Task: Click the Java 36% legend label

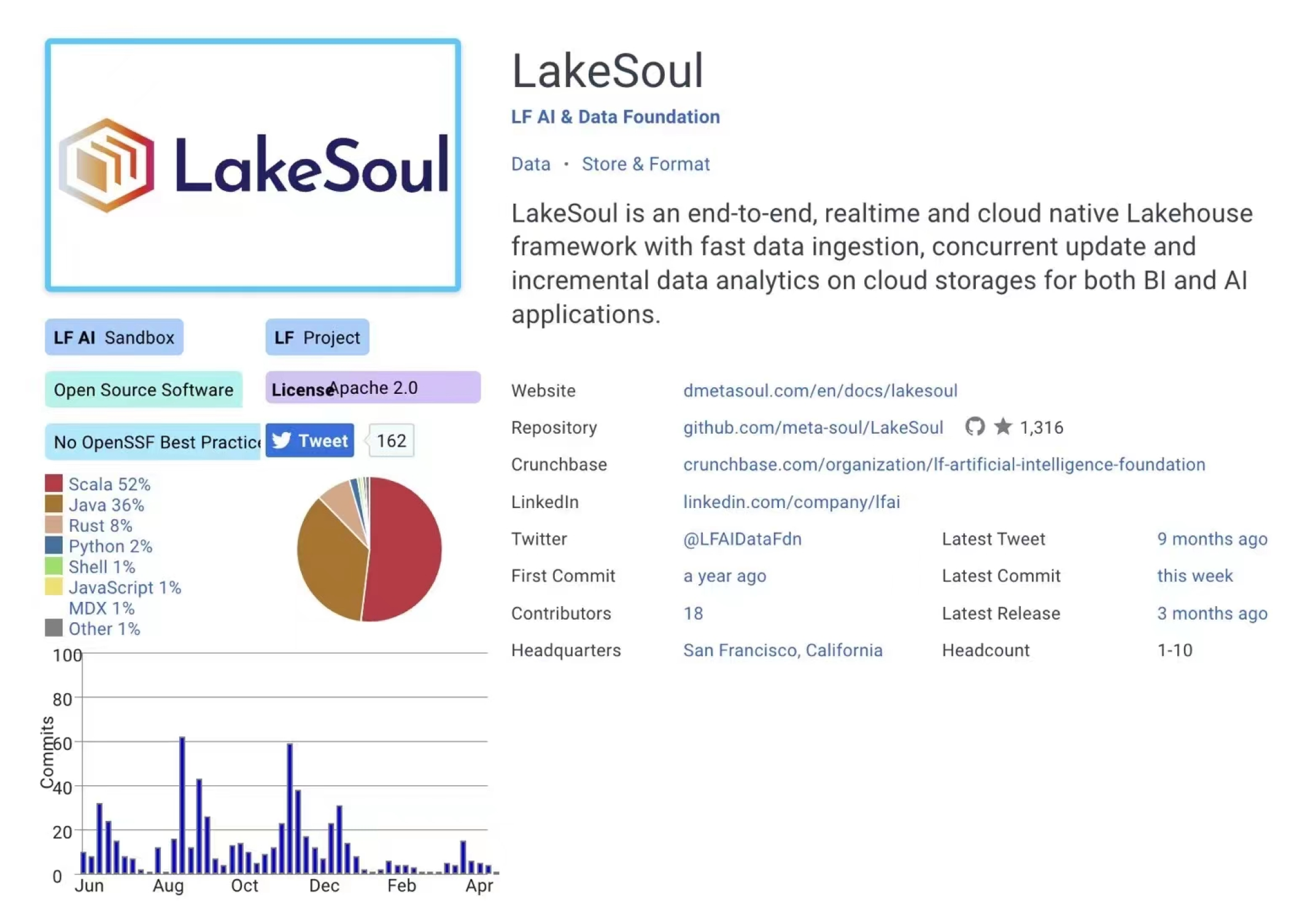Action: [x=106, y=505]
